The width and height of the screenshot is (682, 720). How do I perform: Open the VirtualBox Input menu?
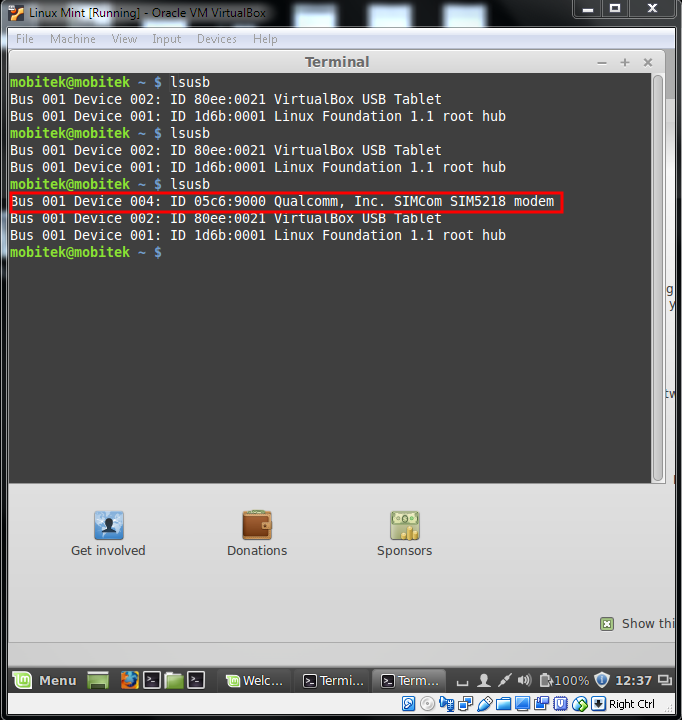[x=166, y=39]
